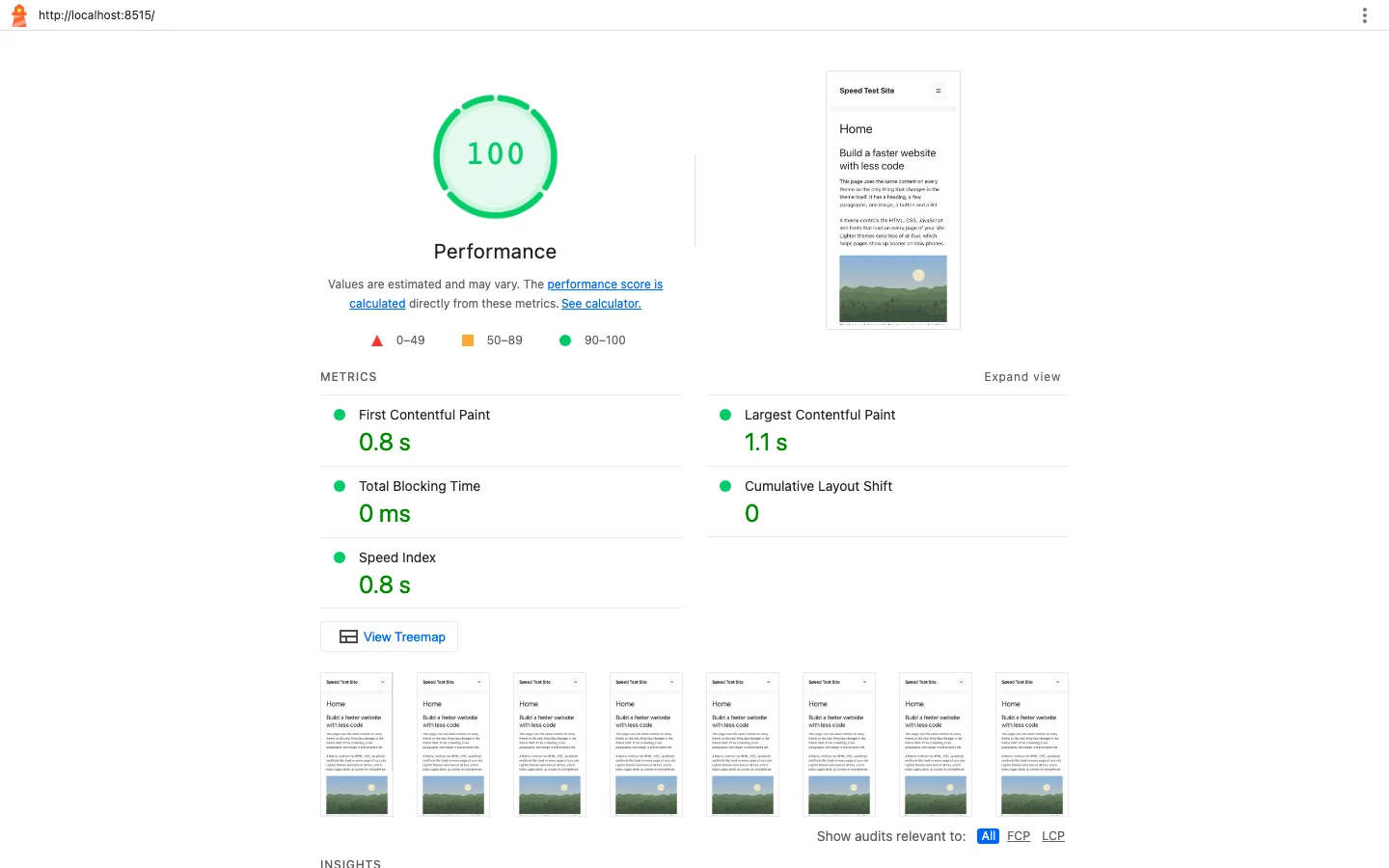This screenshot has width=1389, height=868.
Task: Click the green dot beside Largest Contentful Paint
Action: pyautogui.click(x=725, y=415)
